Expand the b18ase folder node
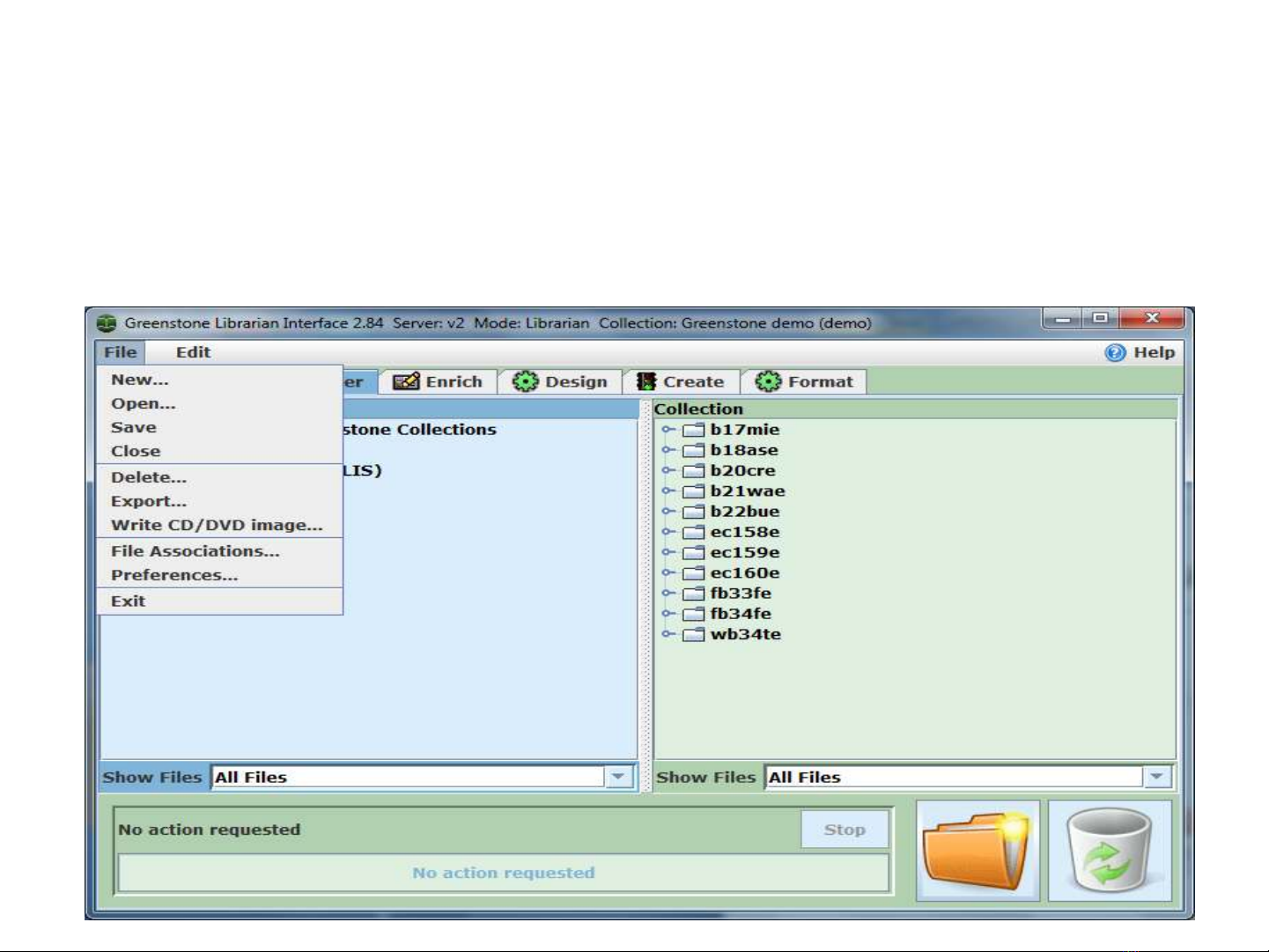Screen dimensions: 1269x952 [x=668, y=450]
